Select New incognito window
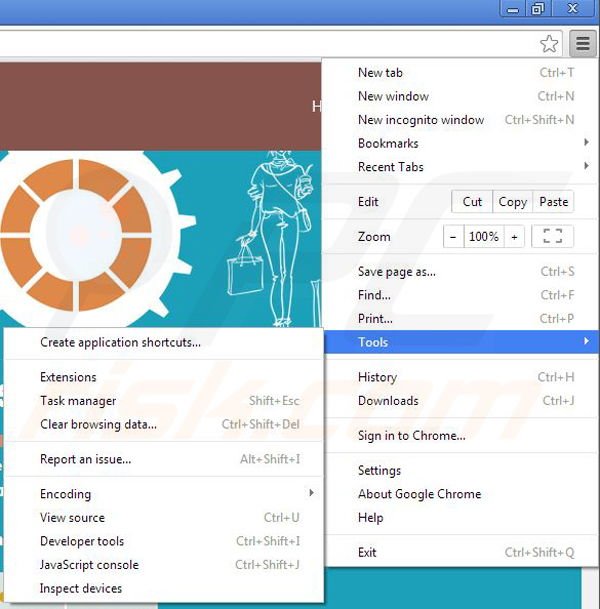The height and width of the screenshot is (609, 600). click(421, 120)
